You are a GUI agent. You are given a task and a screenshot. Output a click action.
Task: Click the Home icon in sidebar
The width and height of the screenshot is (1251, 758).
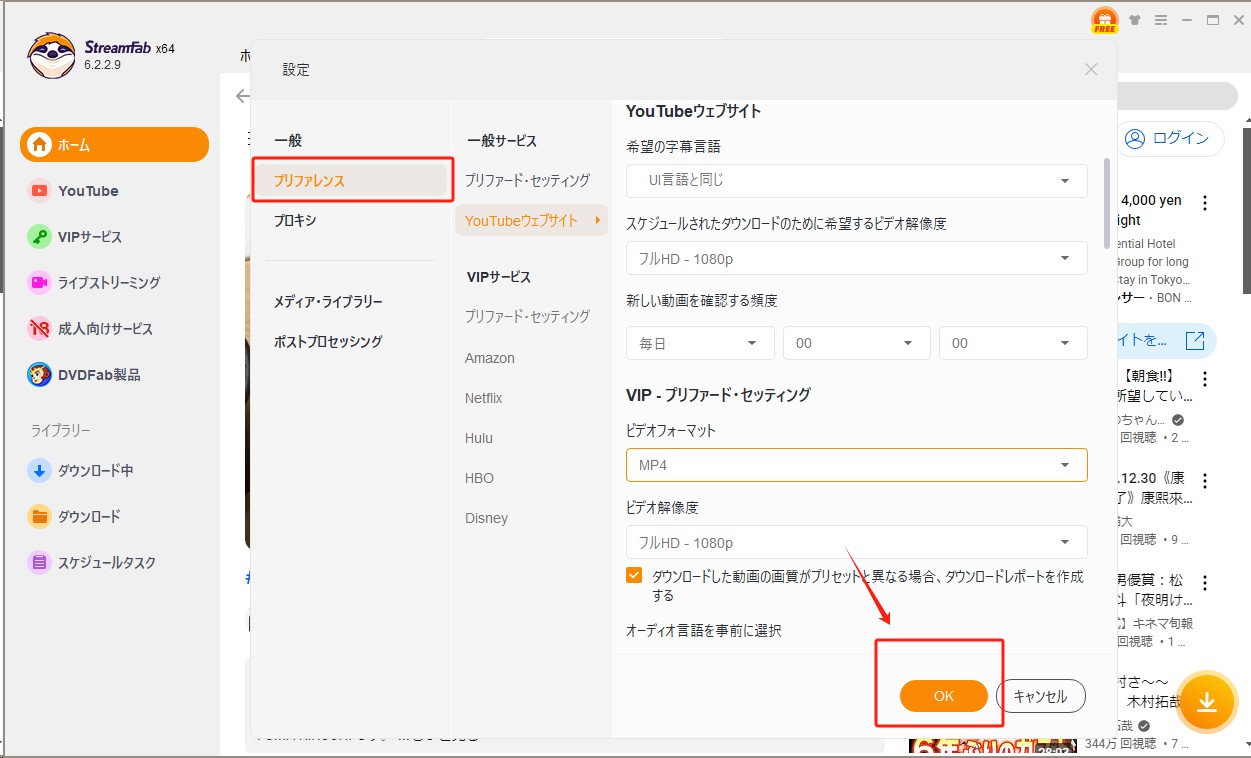click(40, 145)
